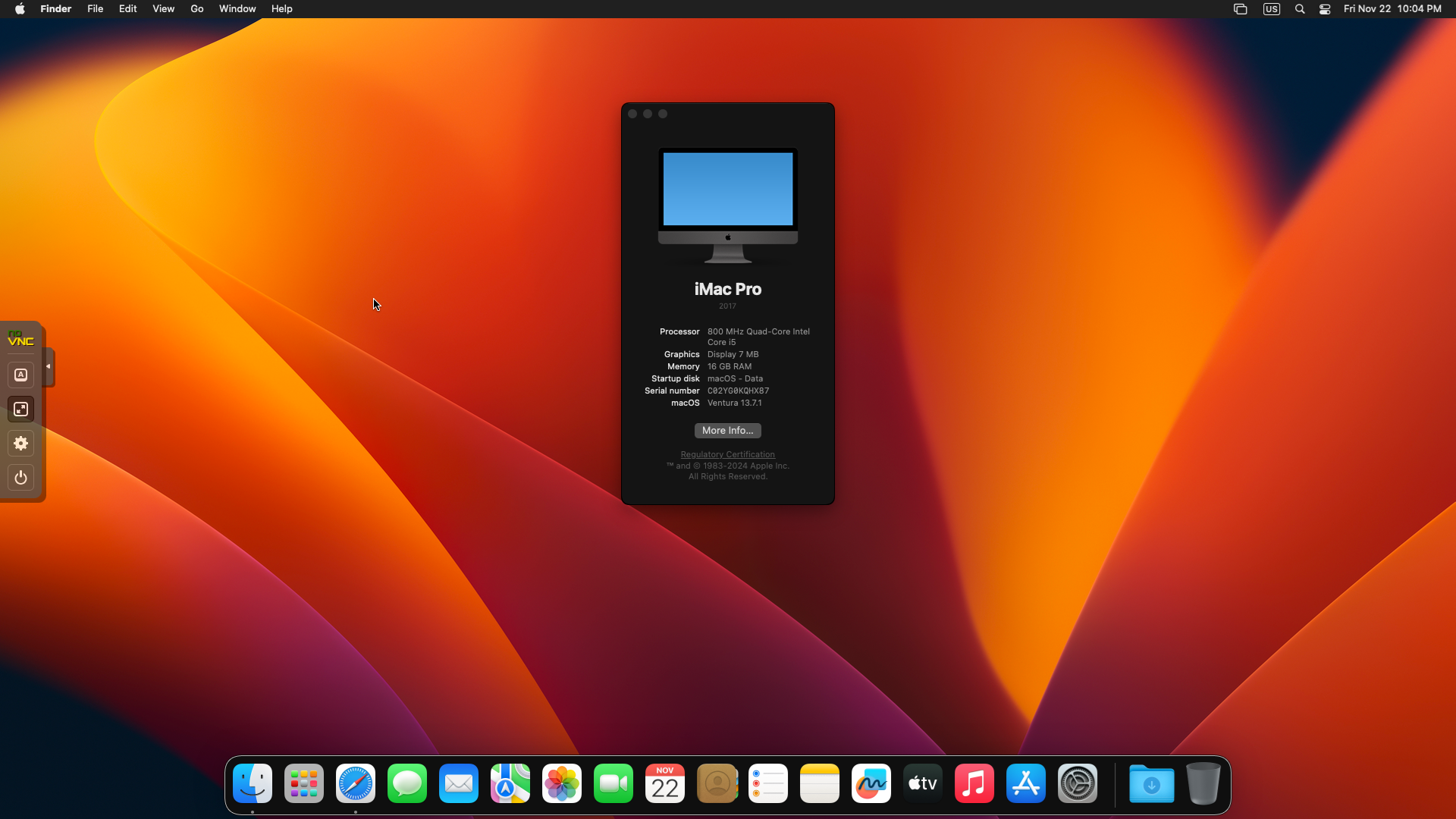Launch Freeform from the Dock
Image resolution: width=1456 pixels, height=819 pixels.
click(x=871, y=783)
